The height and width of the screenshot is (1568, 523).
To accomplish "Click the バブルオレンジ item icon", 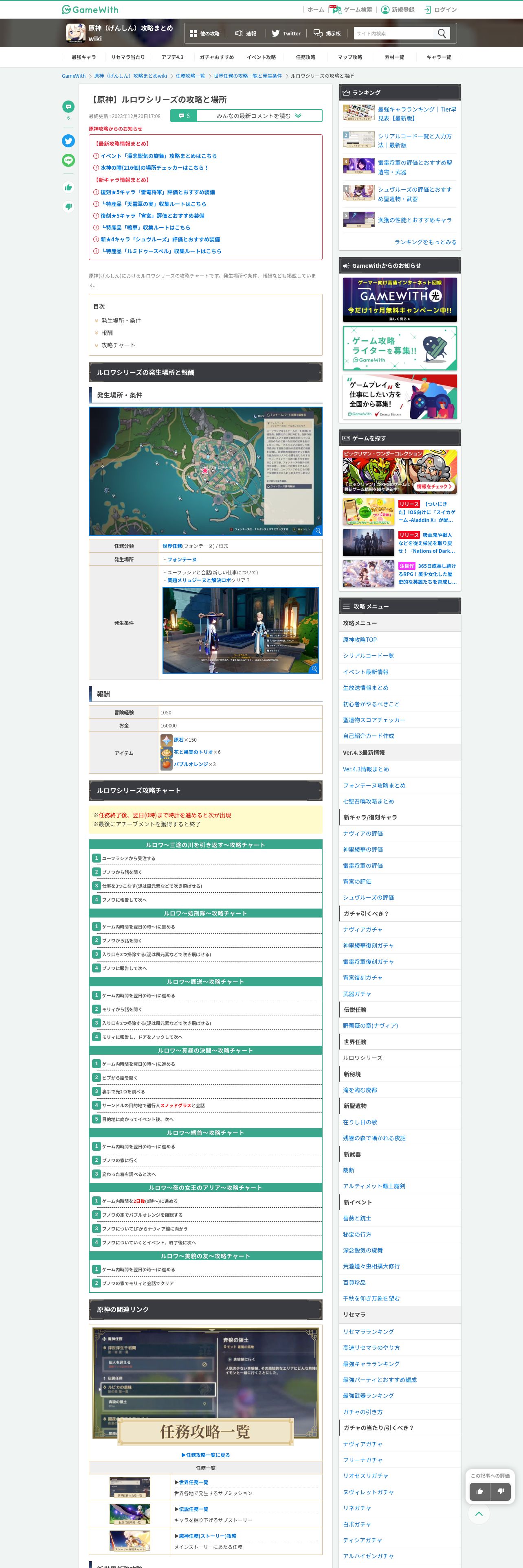I will click(166, 764).
